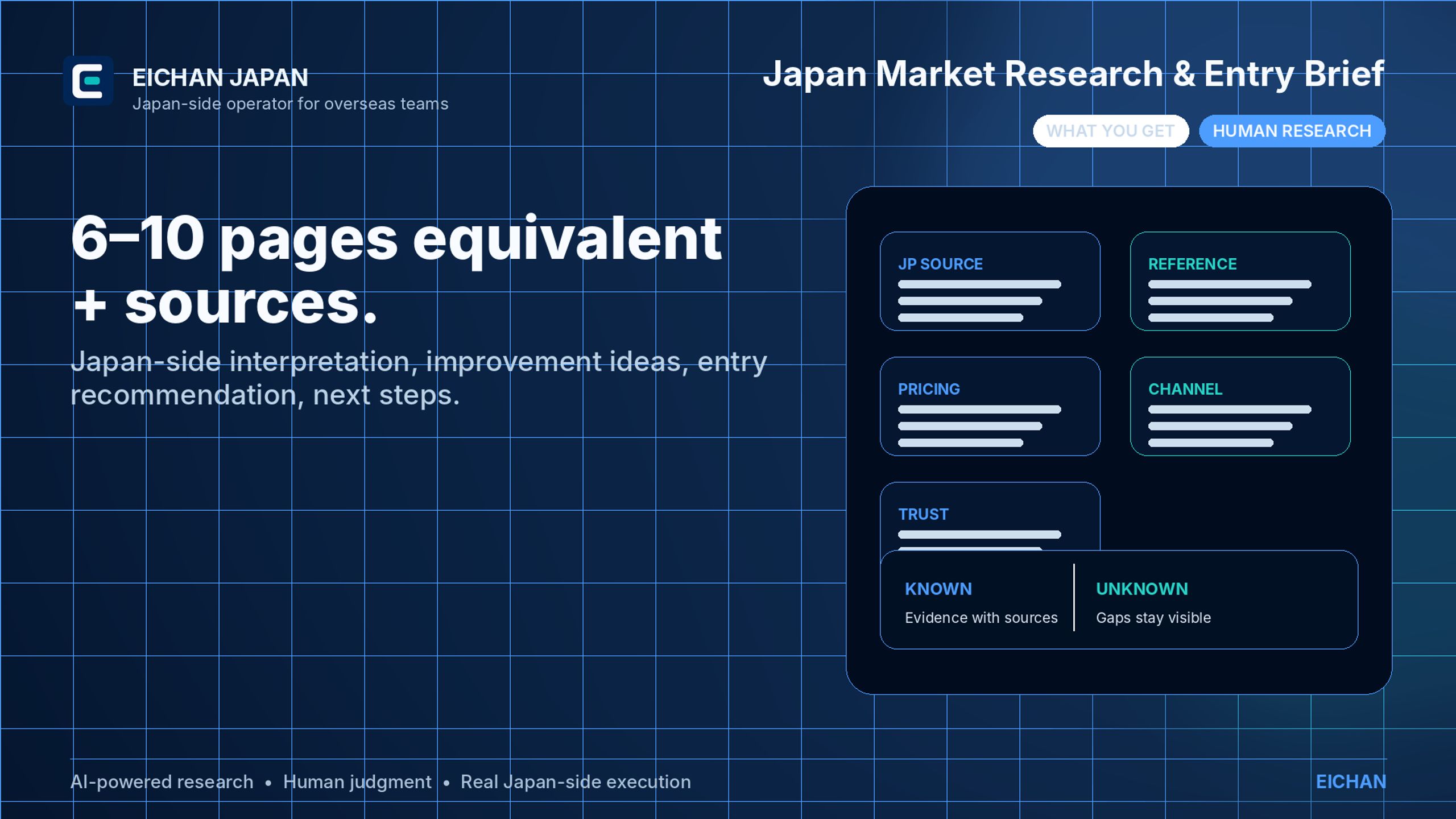1456x819 pixels.
Task: Click the Eichan Japan logo icon
Action: (88, 81)
